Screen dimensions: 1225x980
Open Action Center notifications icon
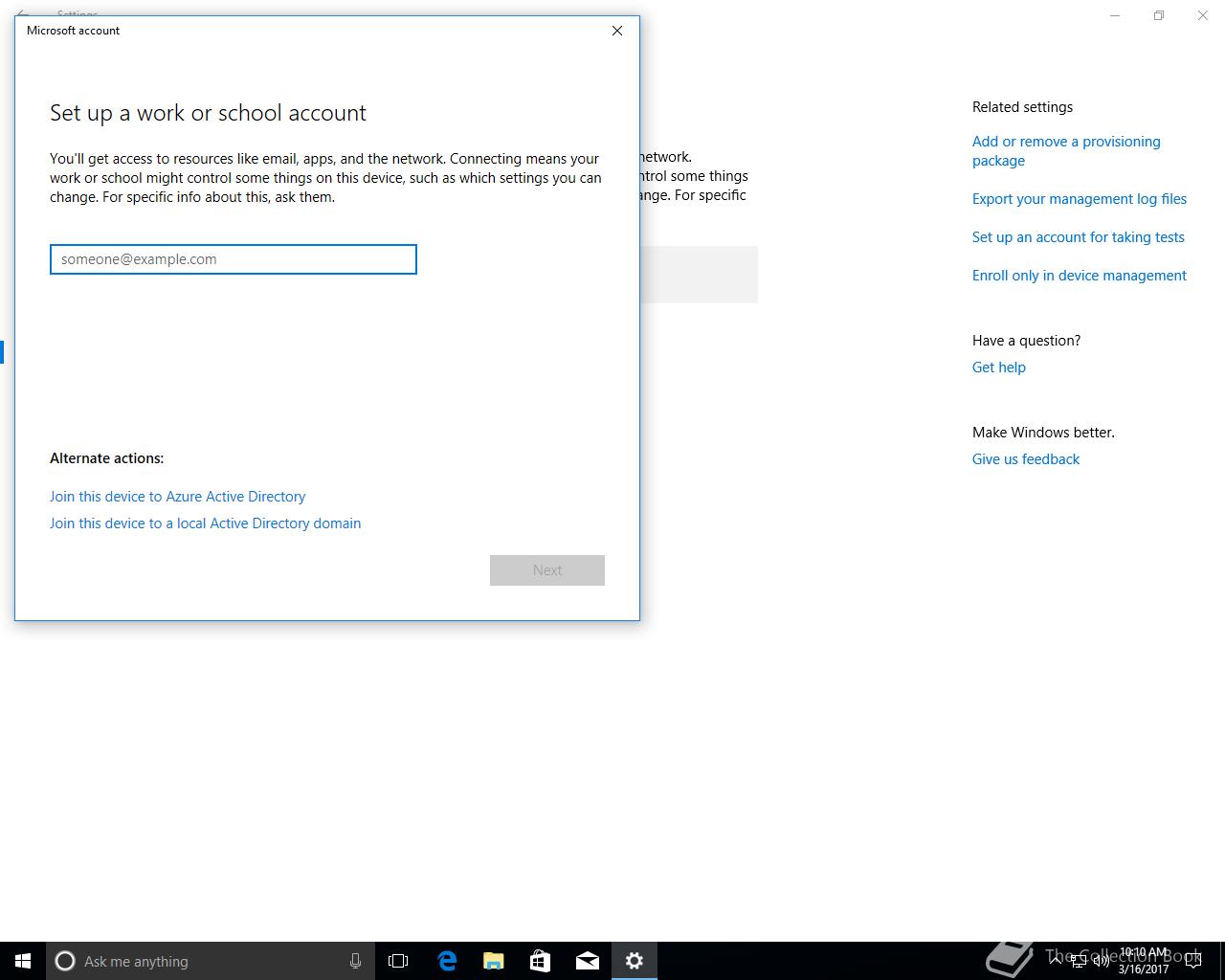click(x=1193, y=961)
